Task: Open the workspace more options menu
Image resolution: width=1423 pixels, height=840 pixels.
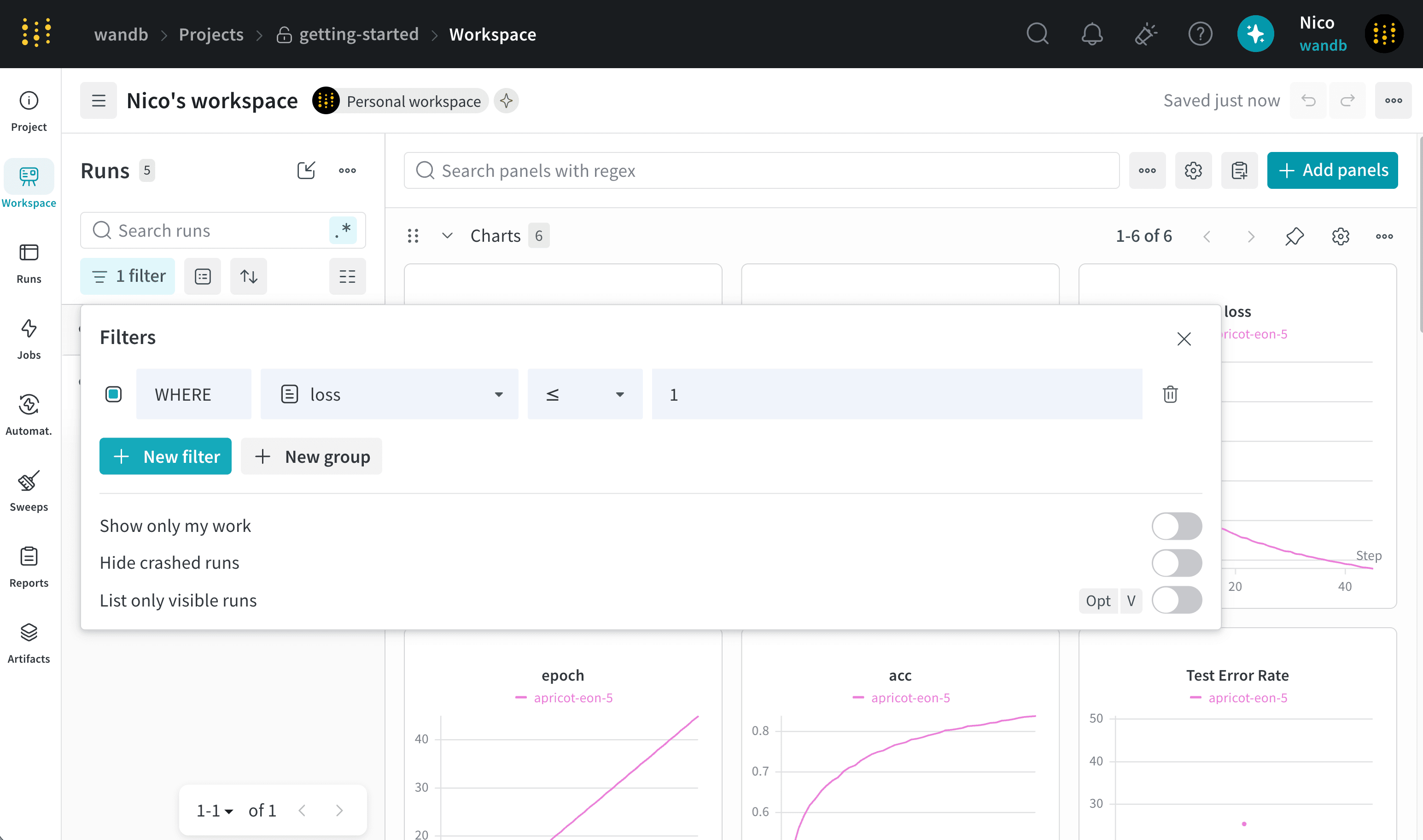Action: 1393,101
